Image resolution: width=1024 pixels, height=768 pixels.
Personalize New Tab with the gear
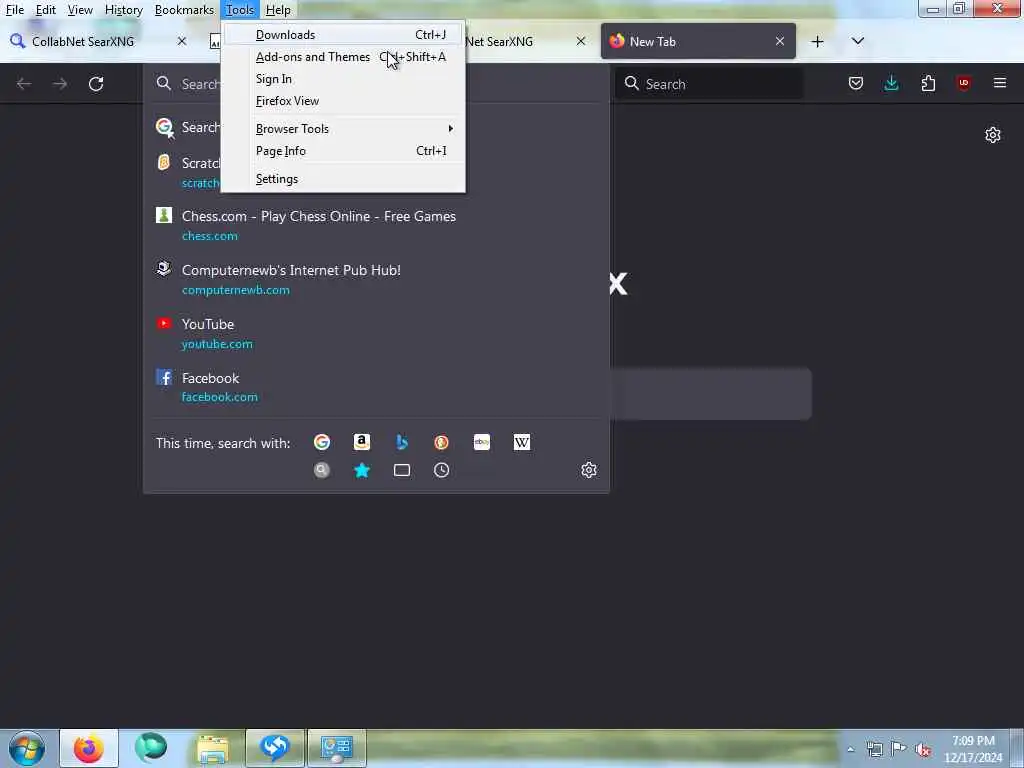(993, 135)
